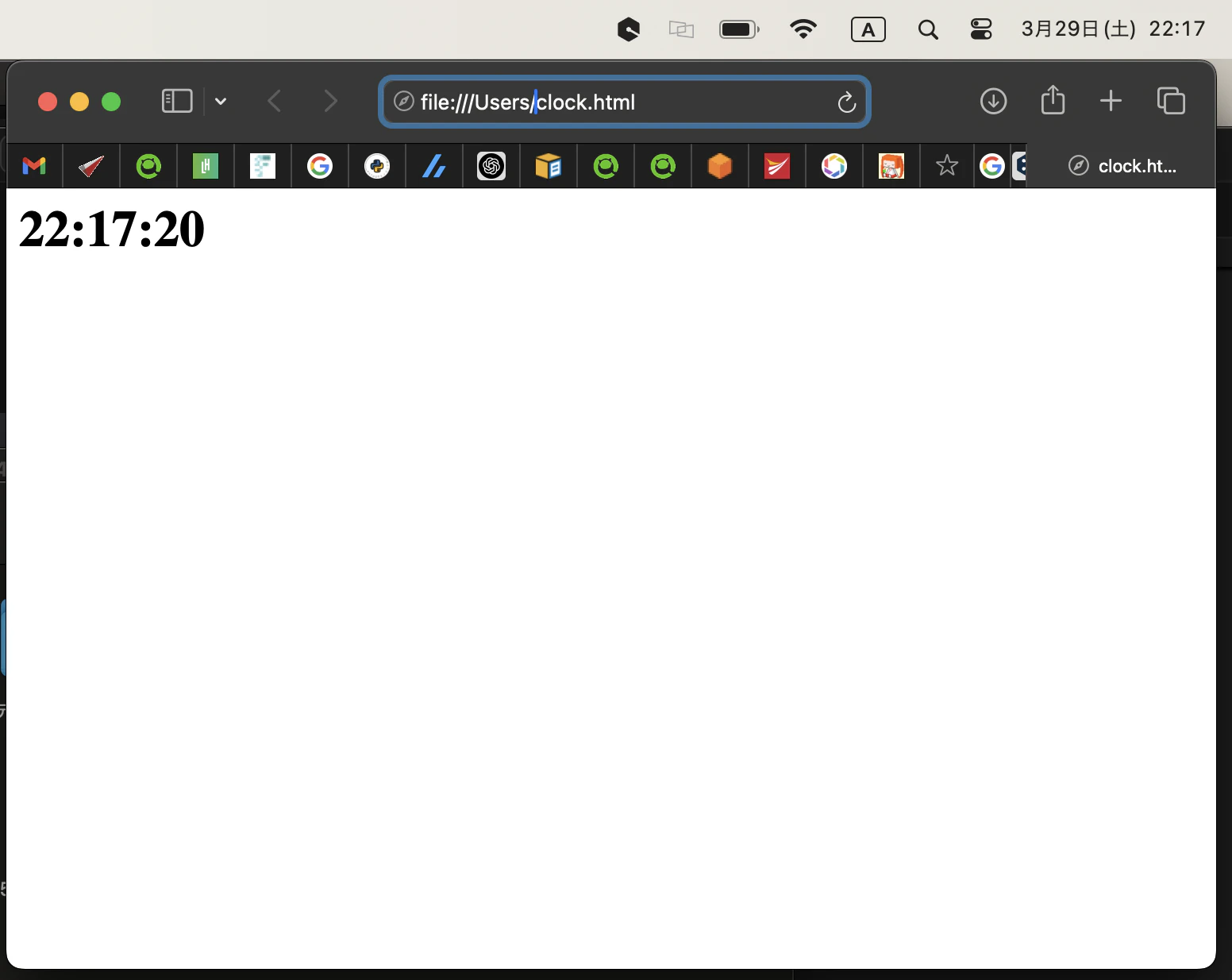Click the address bar showing clock.html
Screen dimensions: 1232x980
625,102
